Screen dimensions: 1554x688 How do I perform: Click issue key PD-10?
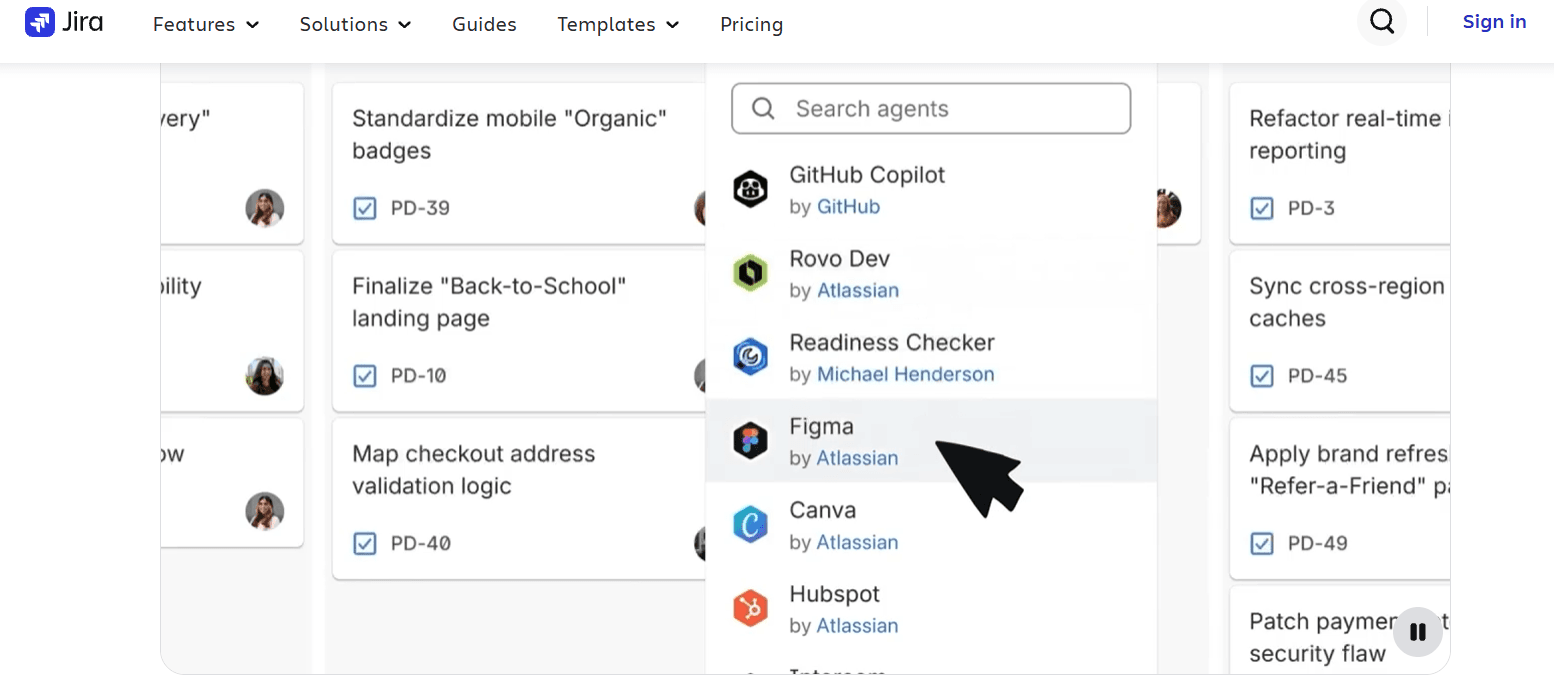(x=419, y=376)
